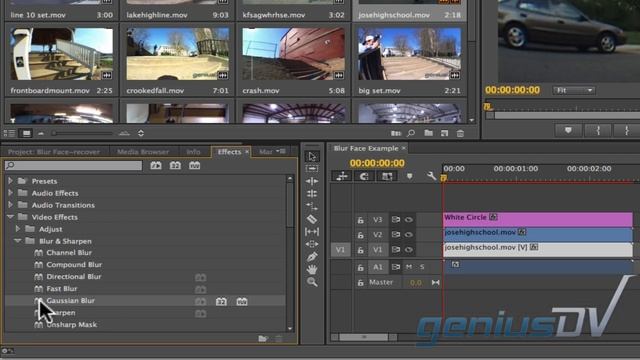The height and width of the screenshot is (360, 640).
Task: Select the White Circle clip on V3
Action: 538,219
